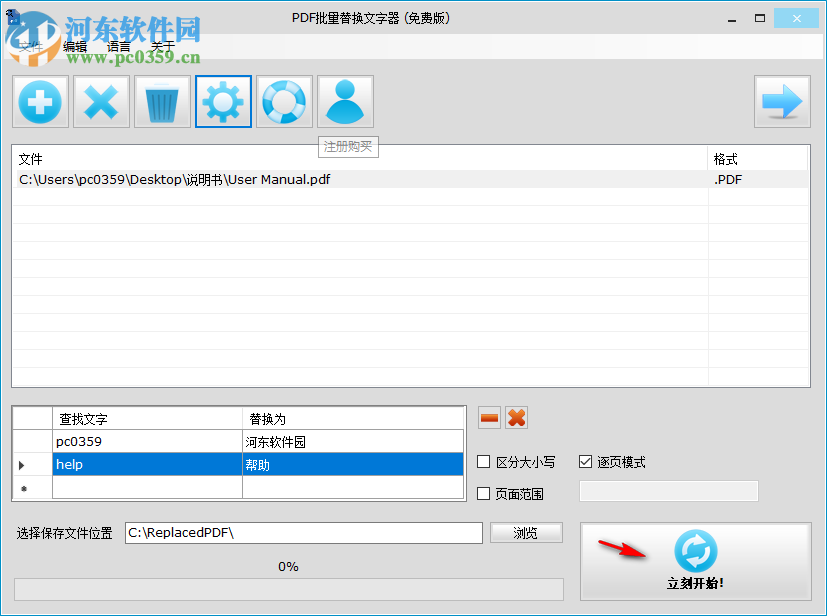Viewport: 827px width, 616px height.
Task: Click the trash can clear list icon
Action: (x=162, y=101)
